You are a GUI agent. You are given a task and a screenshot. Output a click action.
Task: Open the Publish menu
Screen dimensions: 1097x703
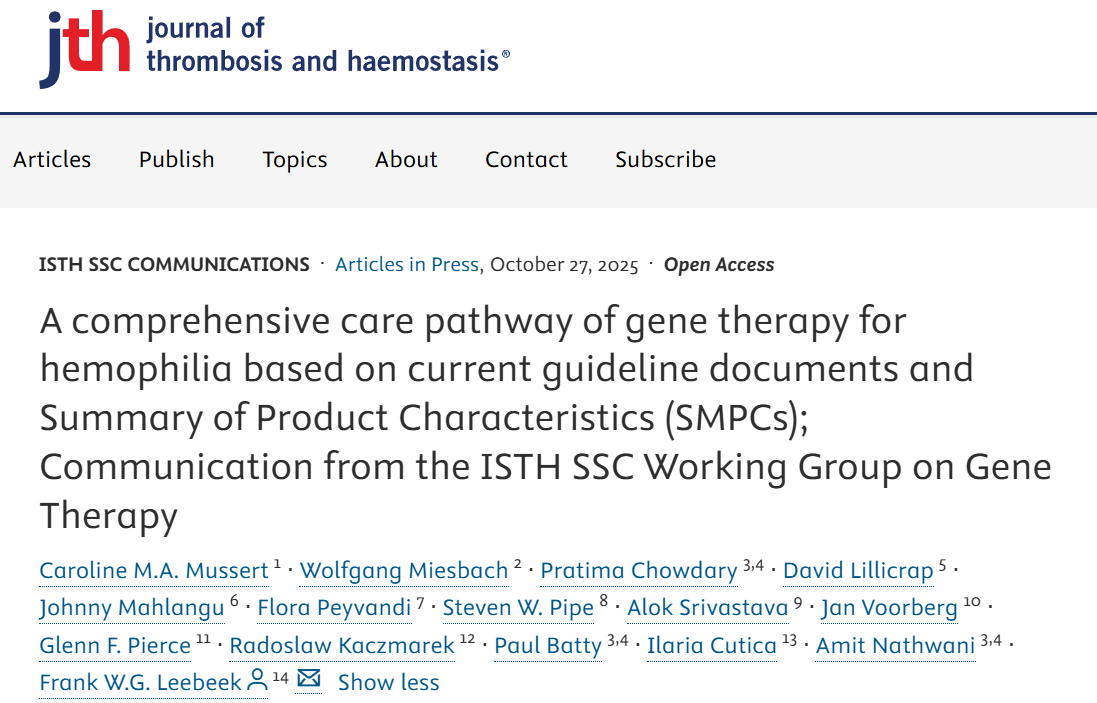[x=176, y=159]
